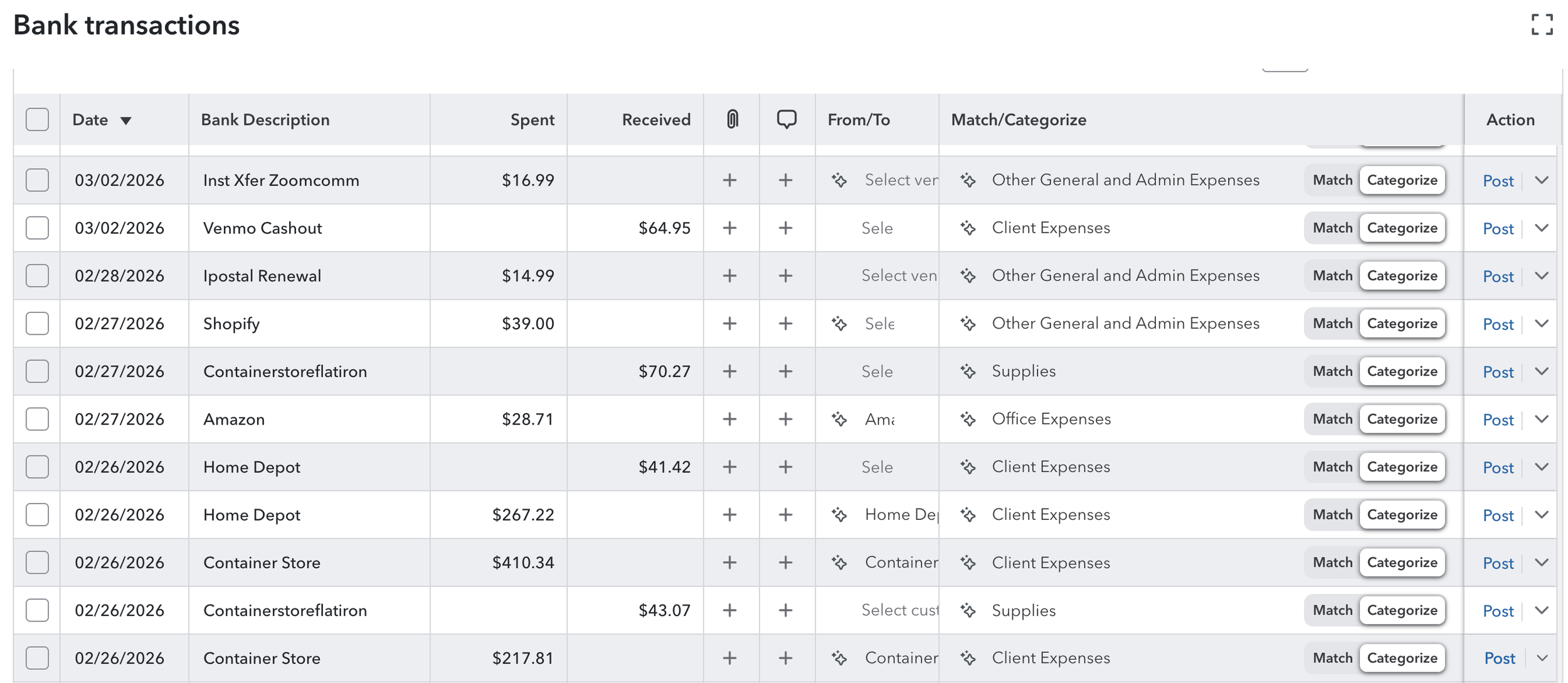Click sparkle icon in Home Depot $267.22 From/To
Viewport: 1568px width, 683px height.
[839, 515]
